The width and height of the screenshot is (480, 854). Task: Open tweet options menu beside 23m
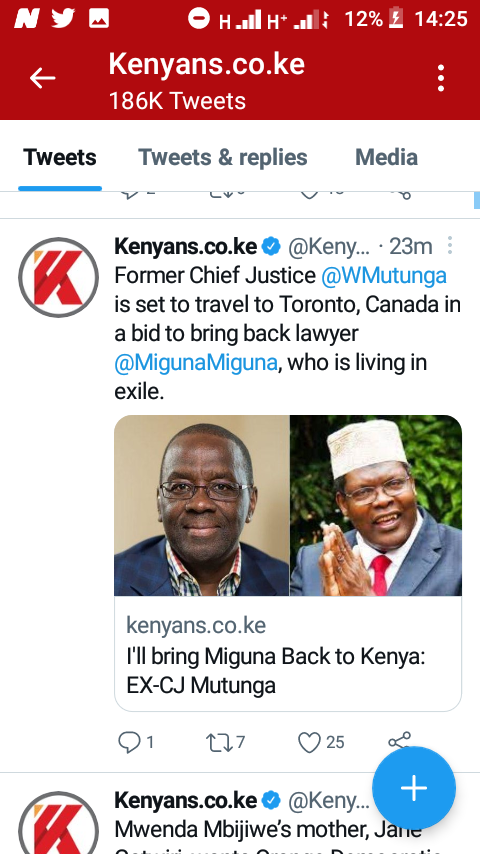point(449,246)
